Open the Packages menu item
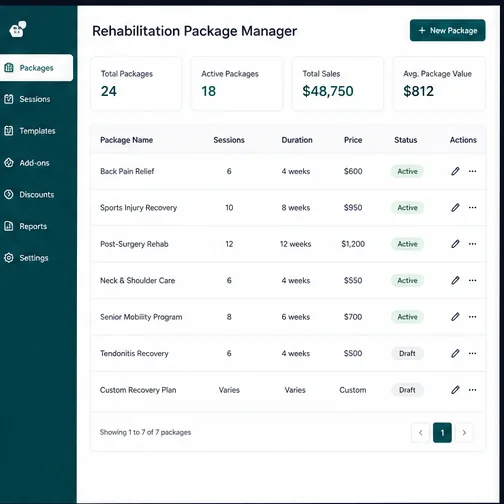The image size is (504, 504). 36,68
